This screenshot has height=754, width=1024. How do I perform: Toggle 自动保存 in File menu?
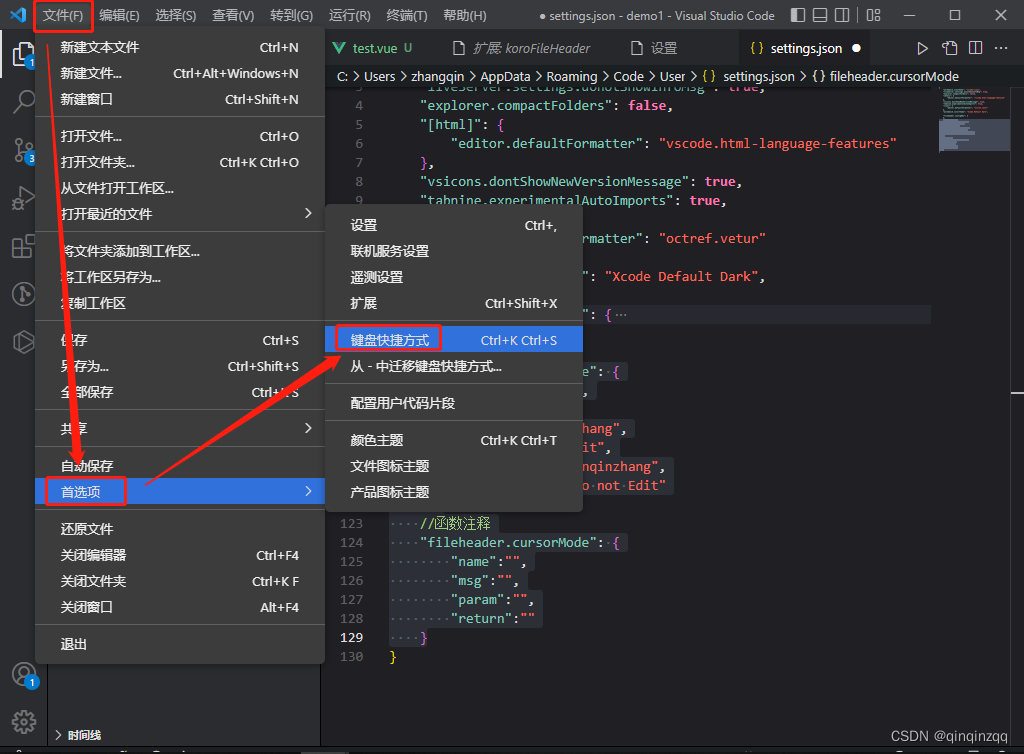[x=180, y=465]
